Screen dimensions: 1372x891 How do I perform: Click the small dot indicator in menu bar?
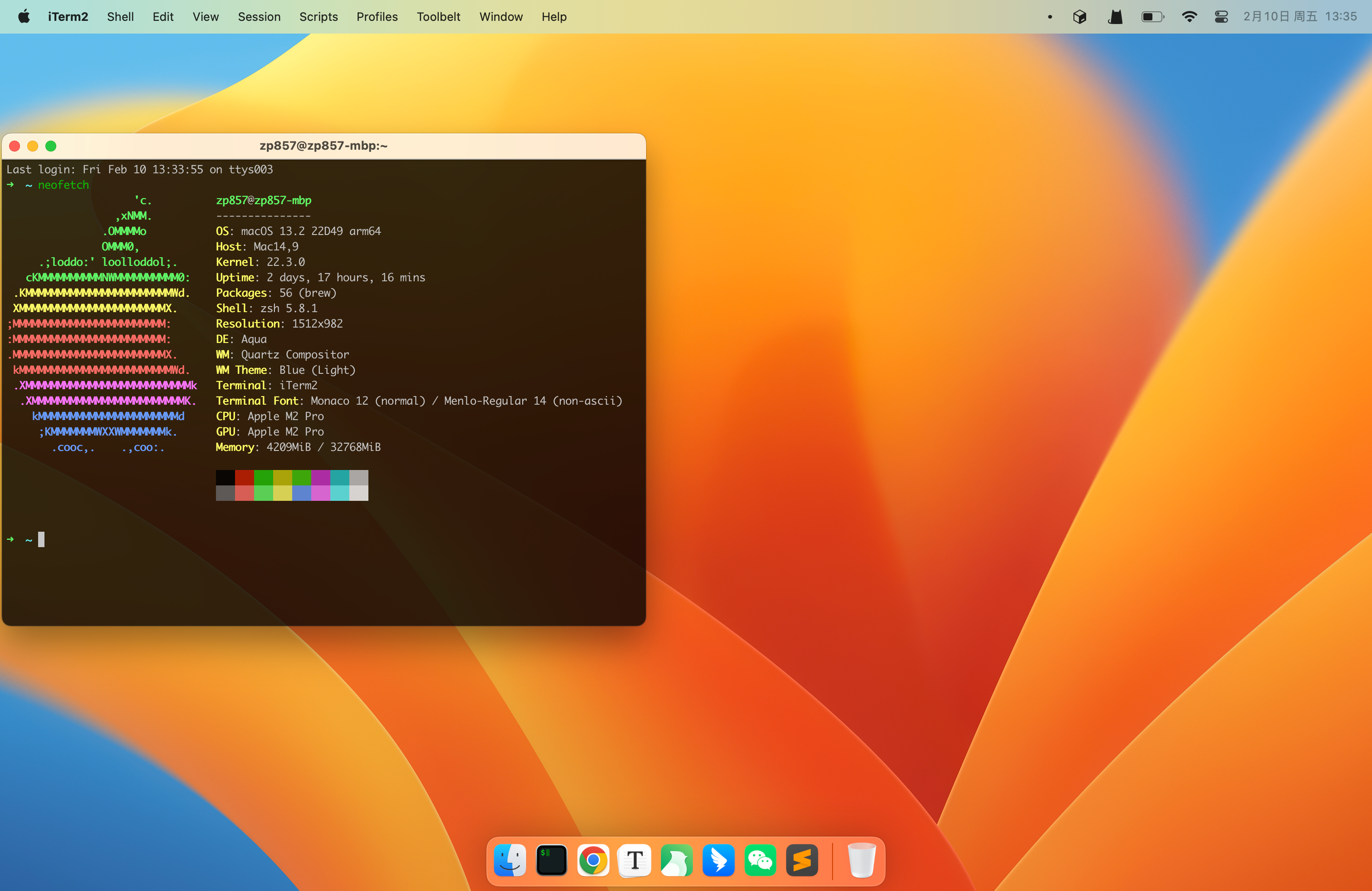pos(1050,17)
